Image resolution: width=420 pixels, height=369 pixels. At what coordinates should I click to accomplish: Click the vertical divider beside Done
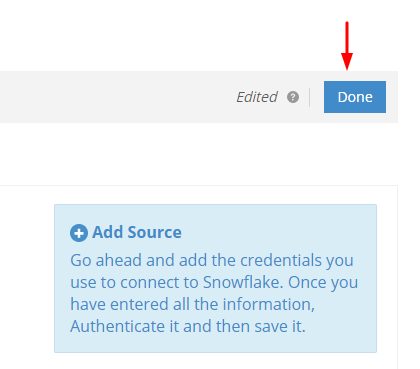click(309, 97)
